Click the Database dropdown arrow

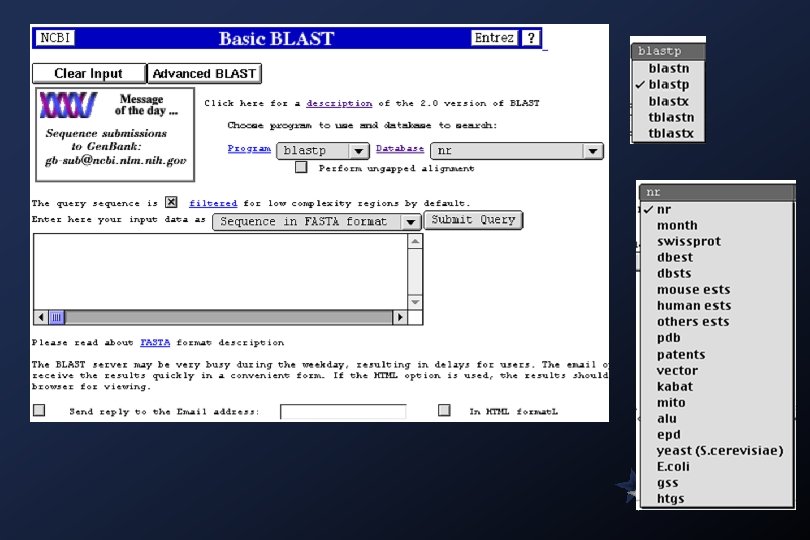(x=593, y=151)
